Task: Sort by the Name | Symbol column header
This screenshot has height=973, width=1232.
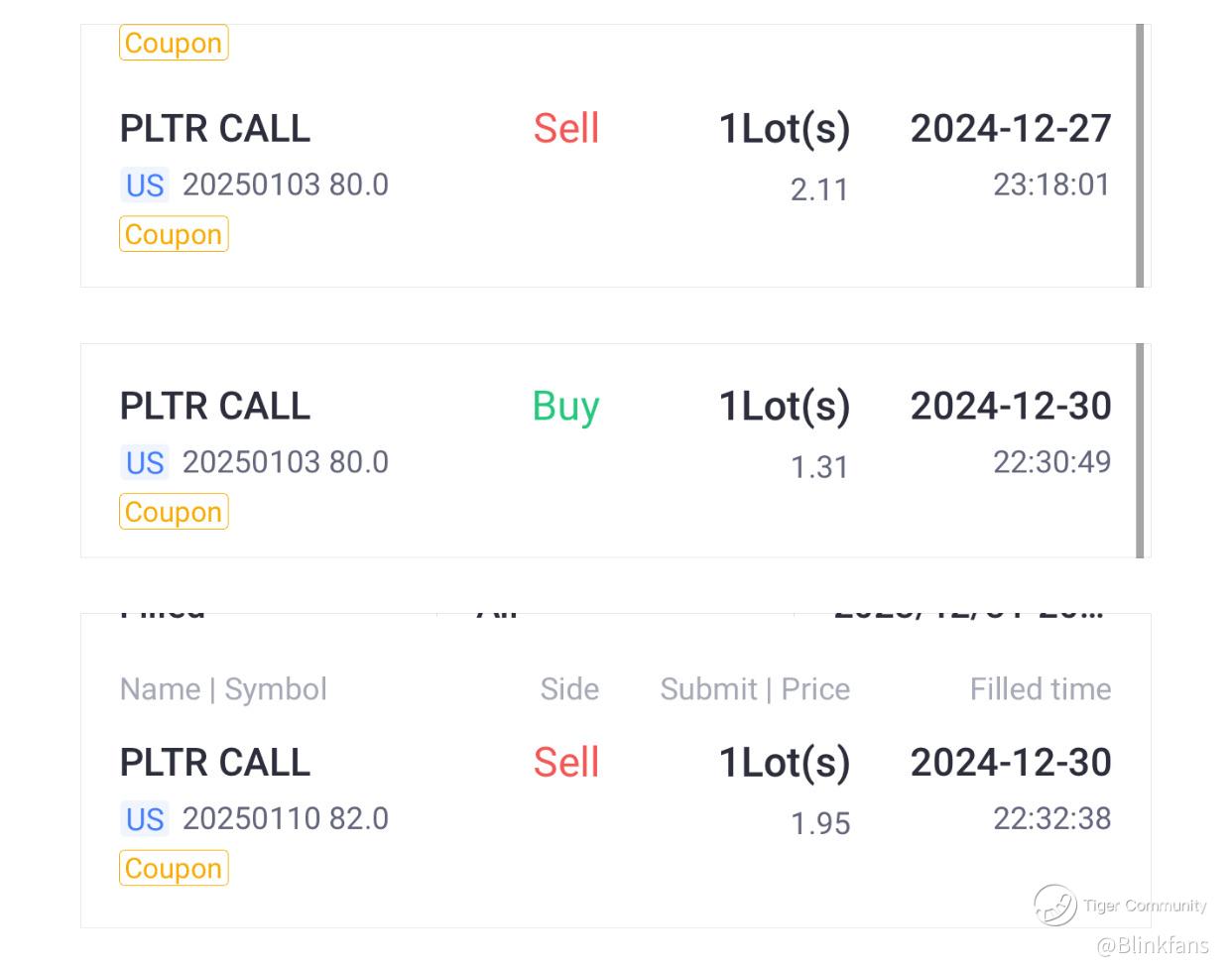Action: tap(223, 689)
